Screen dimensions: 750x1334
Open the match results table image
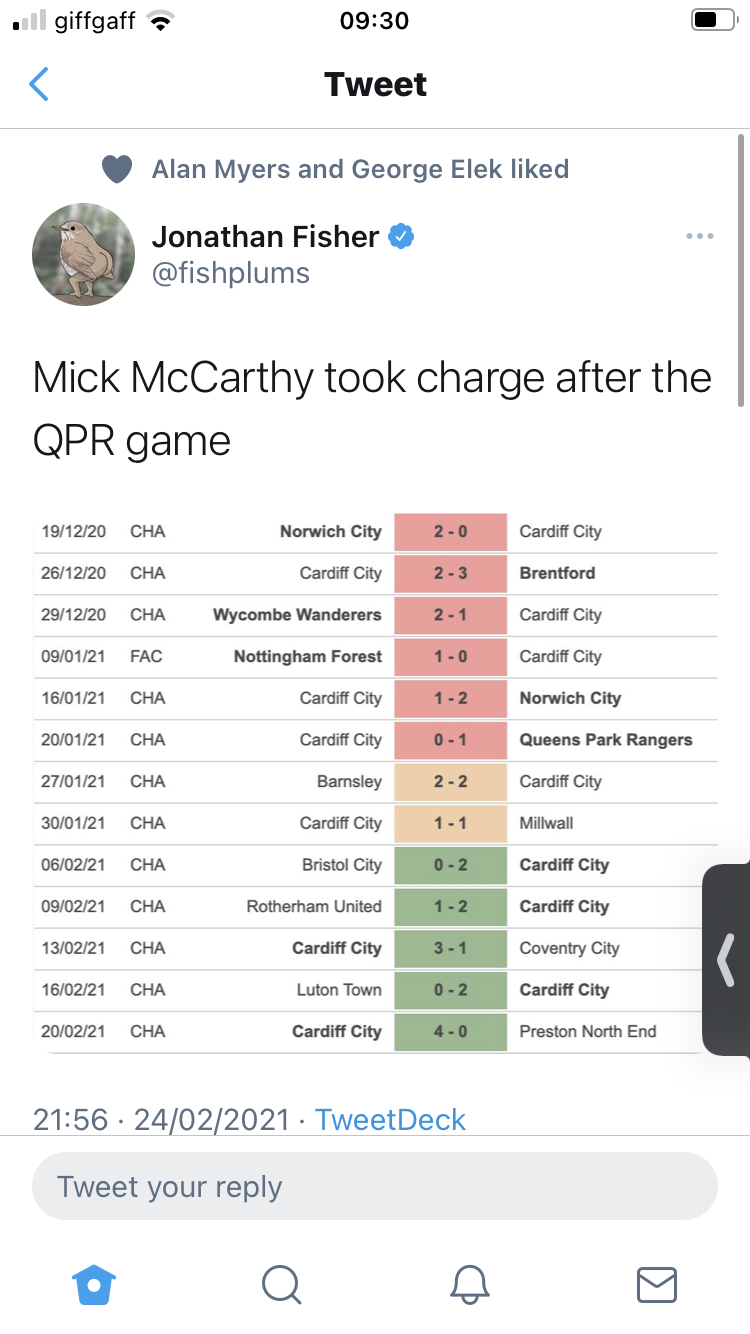[375, 782]
